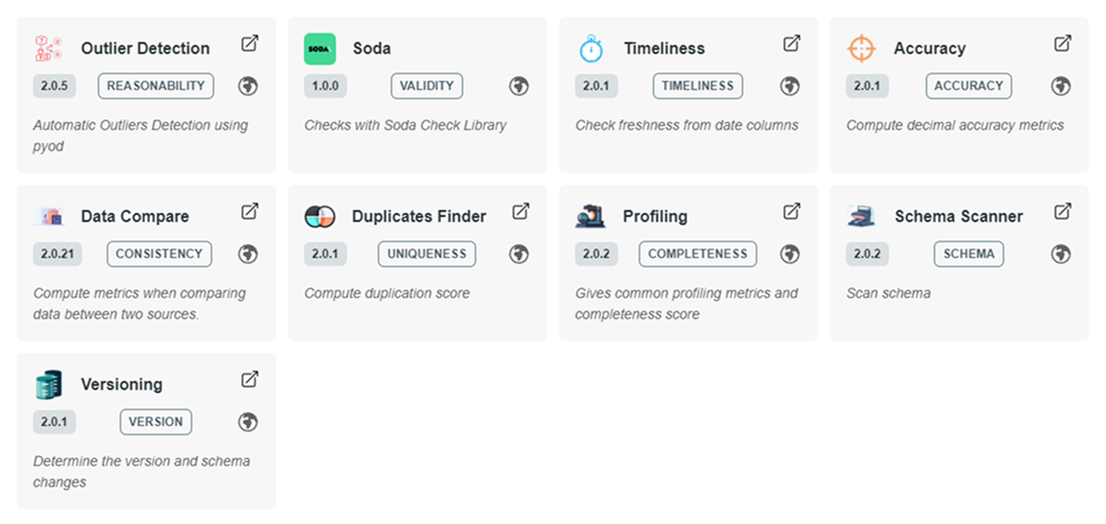Click the Versioning database icon
Screen dimensions: 1106x524
coord(49,384)
